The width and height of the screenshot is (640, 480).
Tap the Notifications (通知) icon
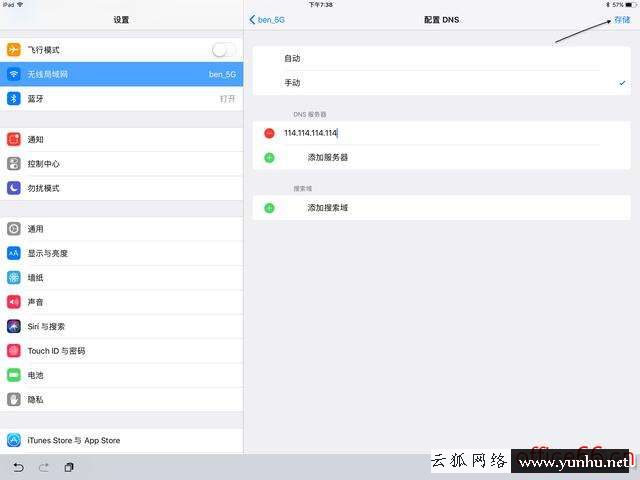click(13, 139)
